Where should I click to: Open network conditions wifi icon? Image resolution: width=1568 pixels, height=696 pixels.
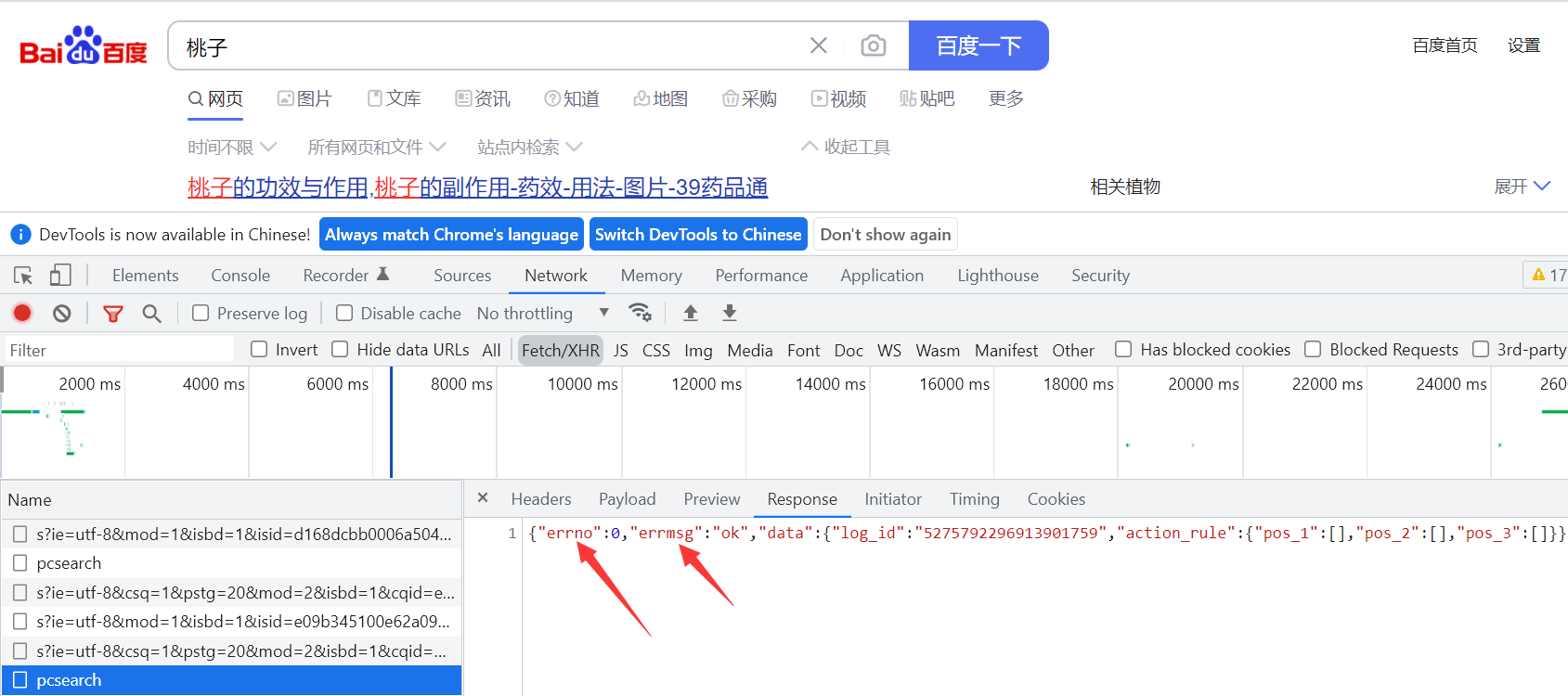pyautogui.click(x=640, y=313)
